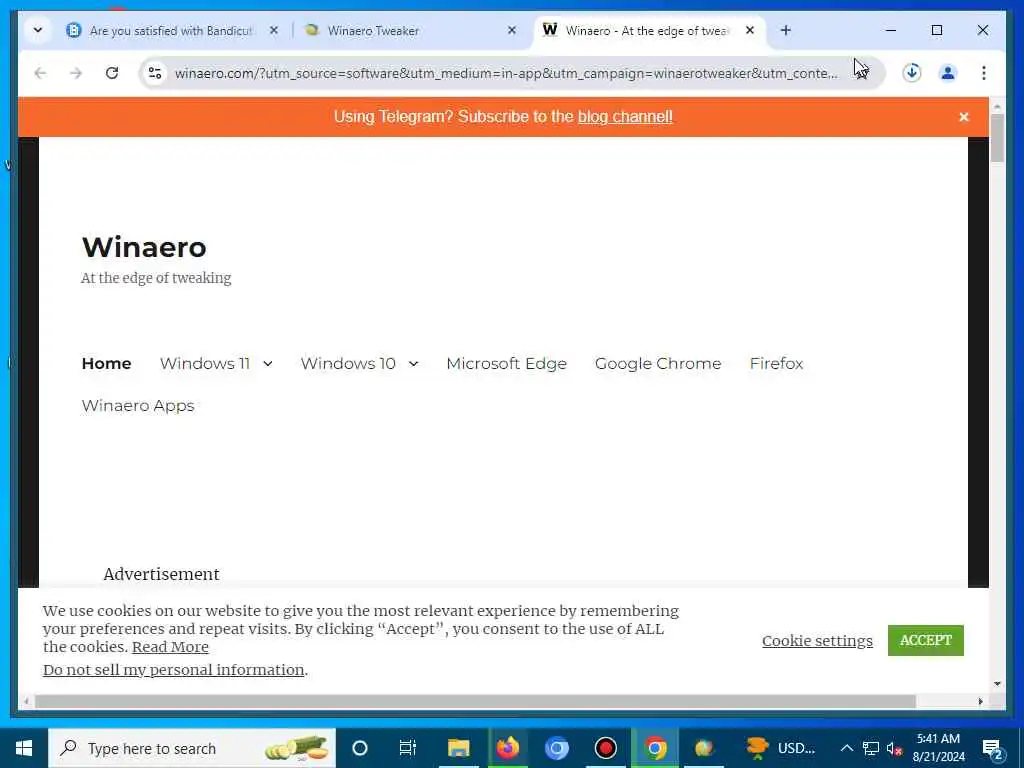Click the scroll down arrow
Screen dimensions: 1024x768
pyautogui.click(x=997, y=684)
